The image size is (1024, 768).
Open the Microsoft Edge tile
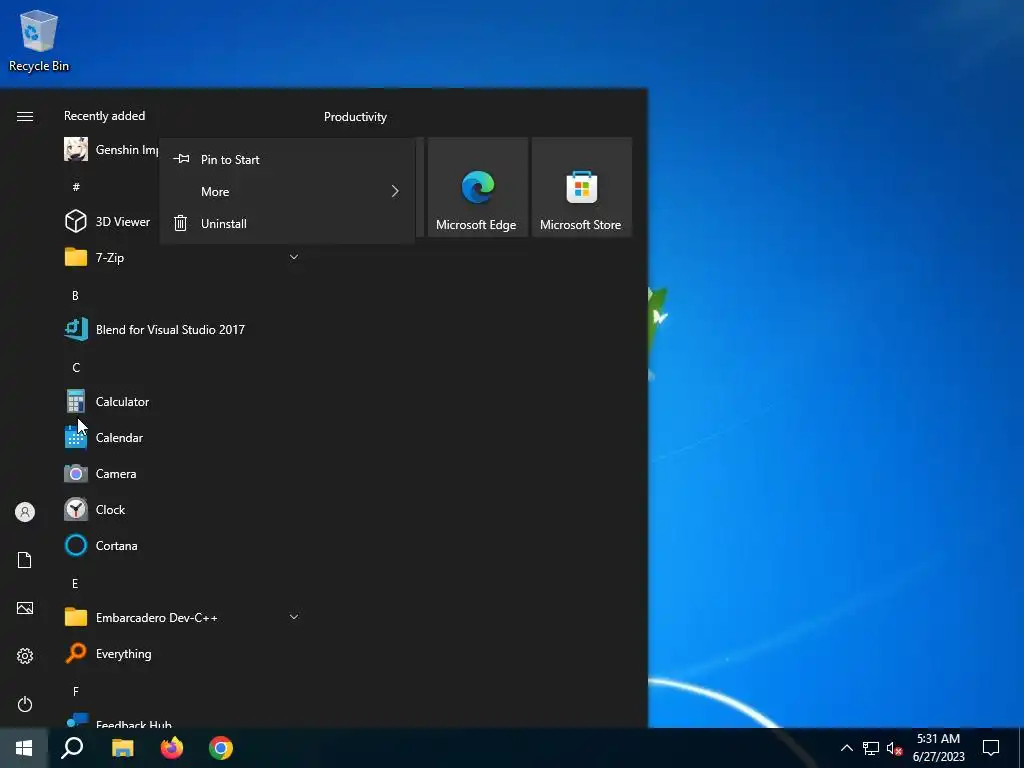[x=477, y=187]
